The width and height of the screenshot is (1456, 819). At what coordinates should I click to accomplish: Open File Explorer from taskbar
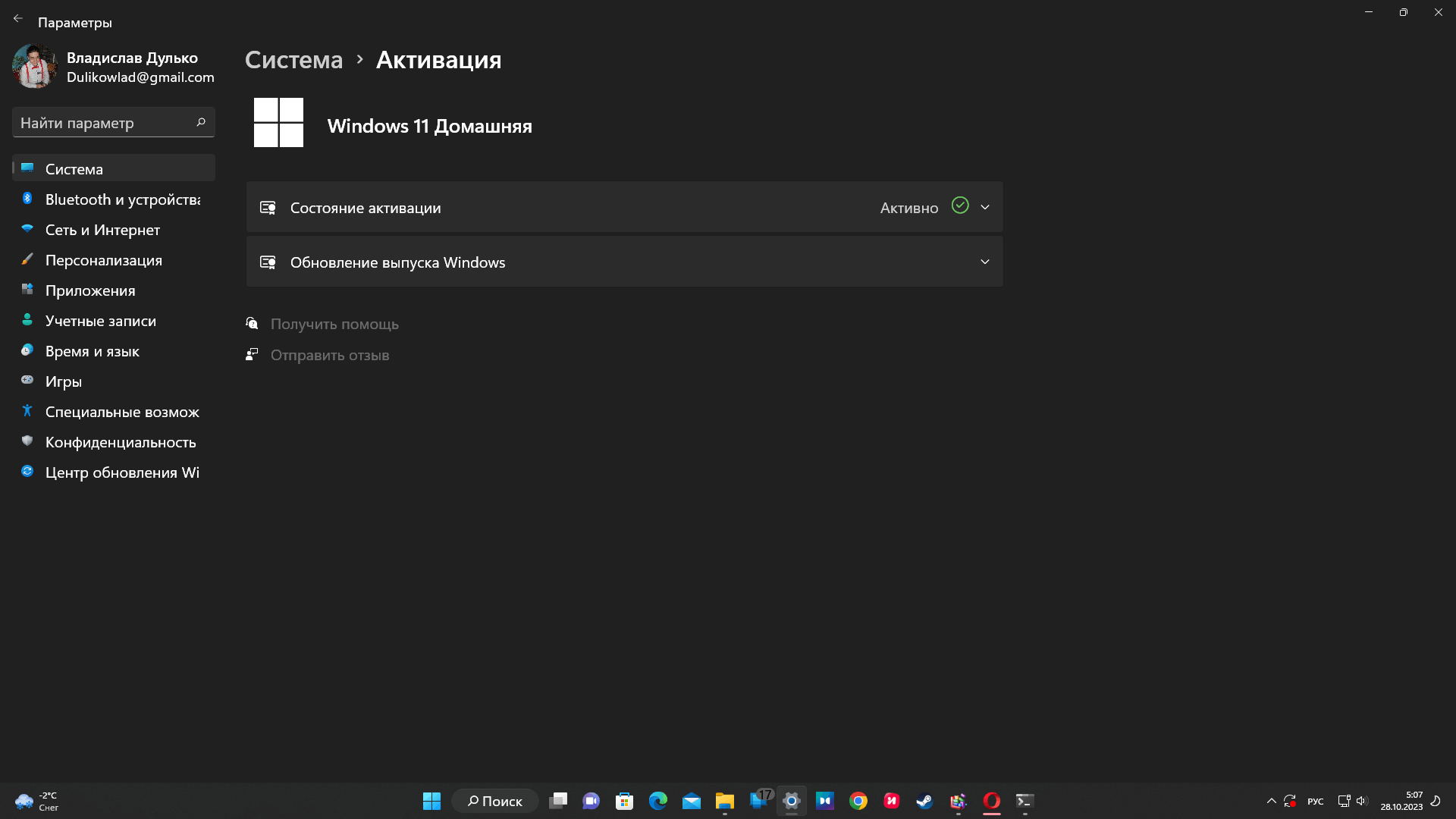point(725,801)
